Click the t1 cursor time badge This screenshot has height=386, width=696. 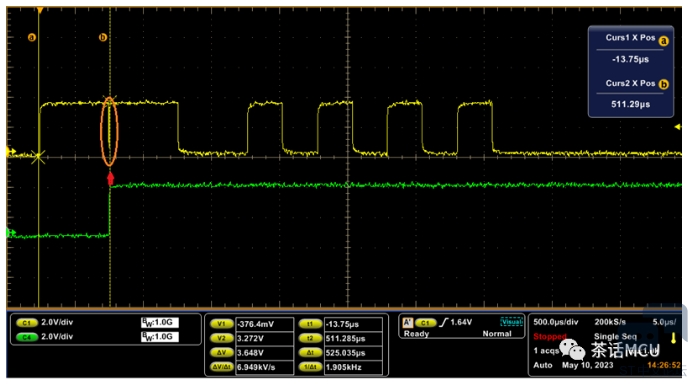click(x=310, y=324)
